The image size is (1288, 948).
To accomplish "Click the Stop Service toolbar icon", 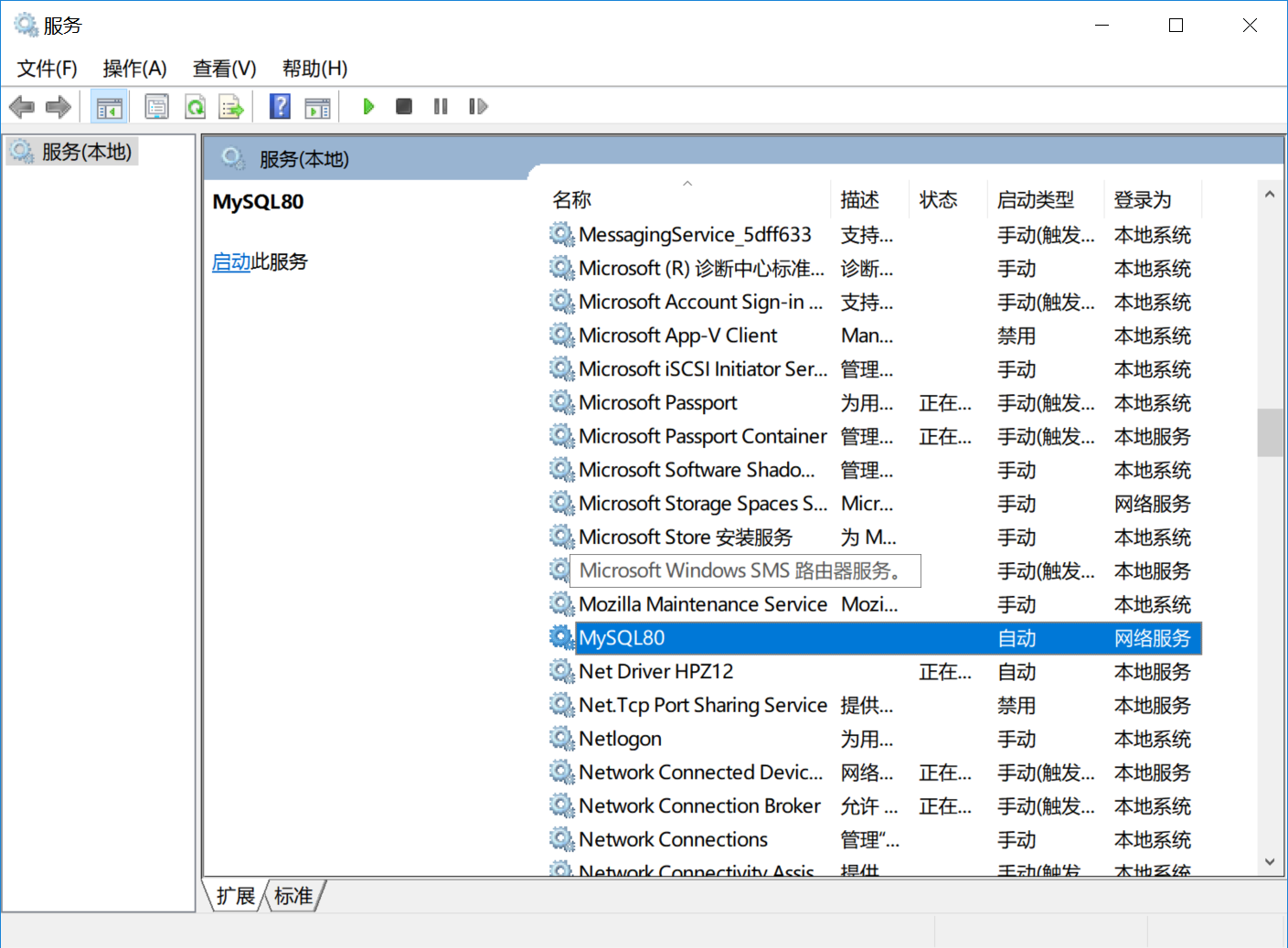I will 404,107.
